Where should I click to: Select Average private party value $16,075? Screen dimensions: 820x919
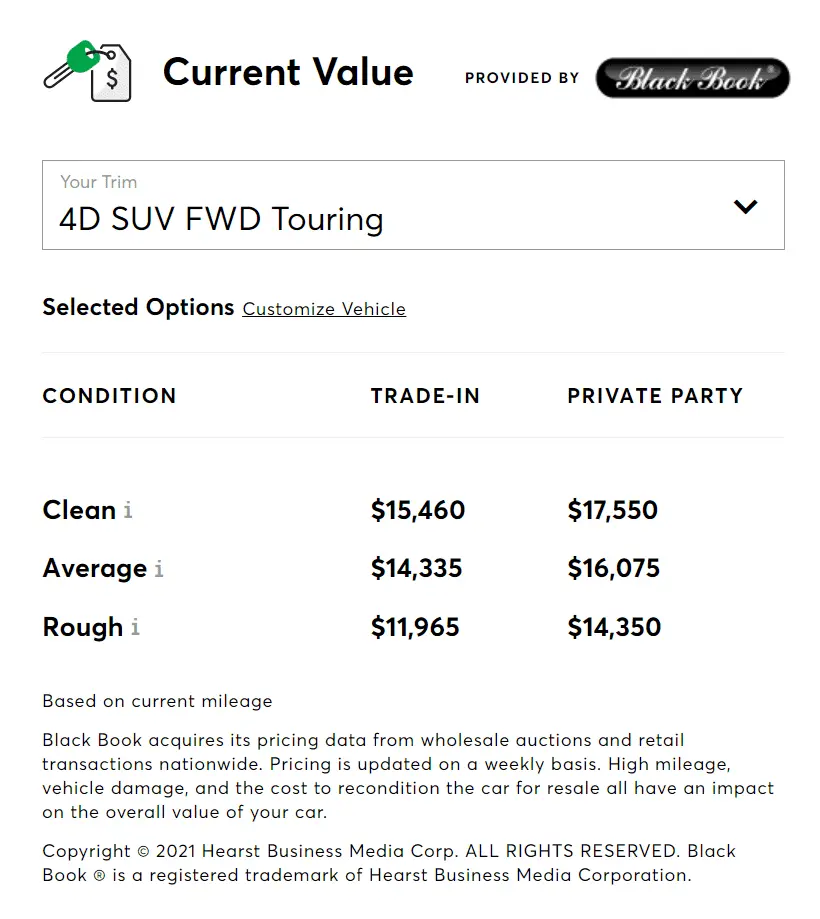coord(613,569)
